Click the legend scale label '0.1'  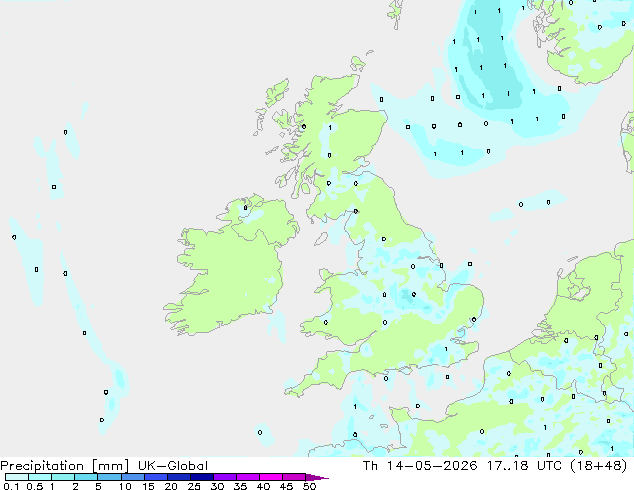[11, 486]
